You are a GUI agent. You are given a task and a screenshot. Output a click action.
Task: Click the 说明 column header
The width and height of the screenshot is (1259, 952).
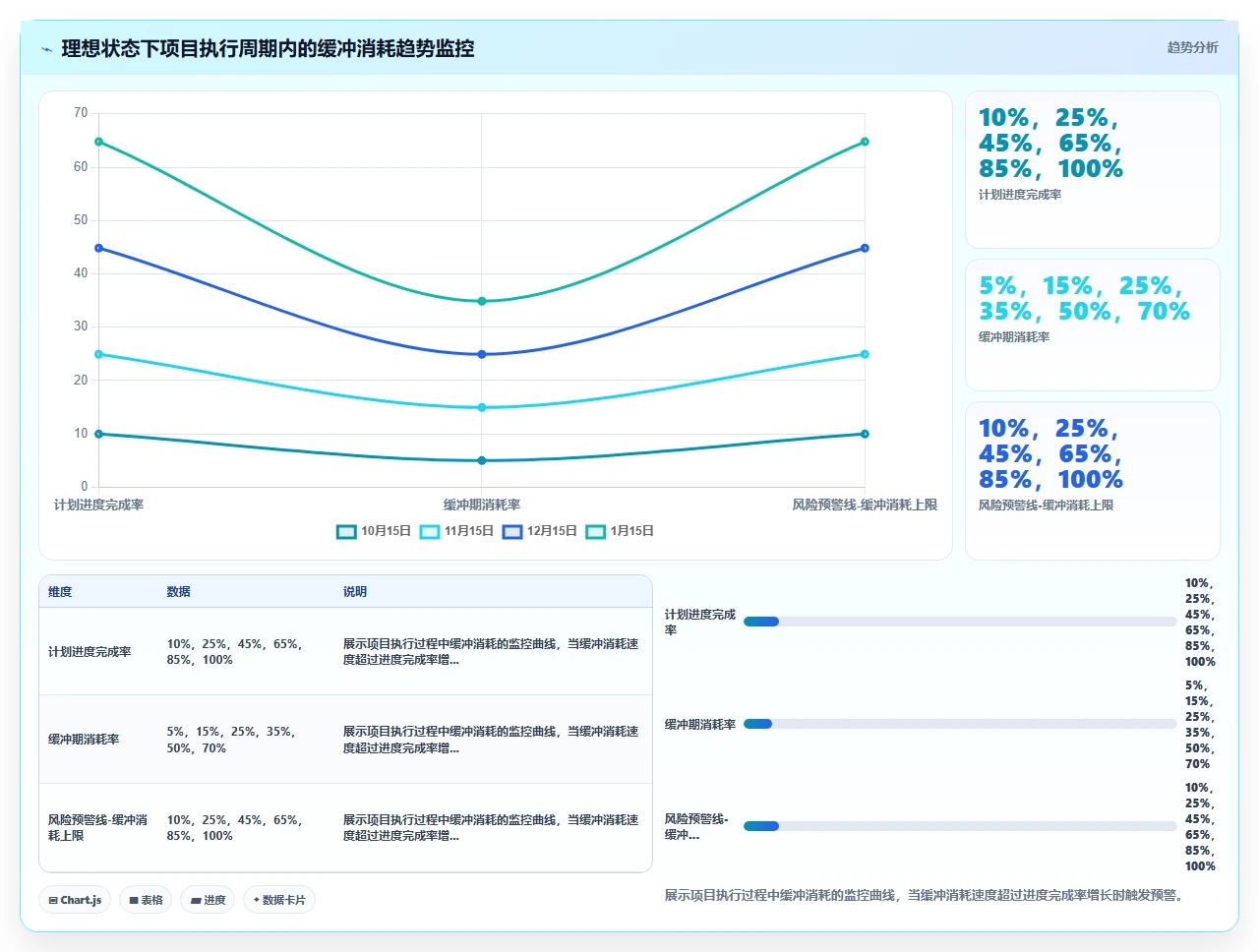coord(355,592)
